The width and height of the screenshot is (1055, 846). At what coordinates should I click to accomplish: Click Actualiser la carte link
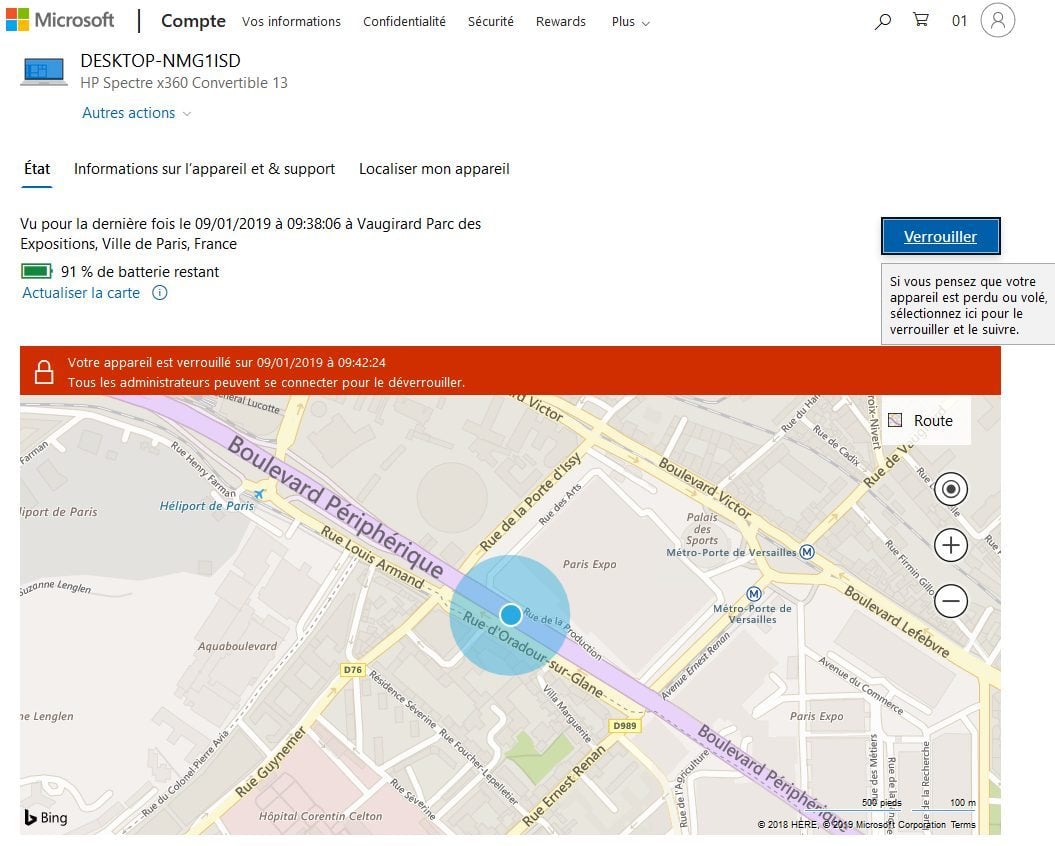point(81,293)
